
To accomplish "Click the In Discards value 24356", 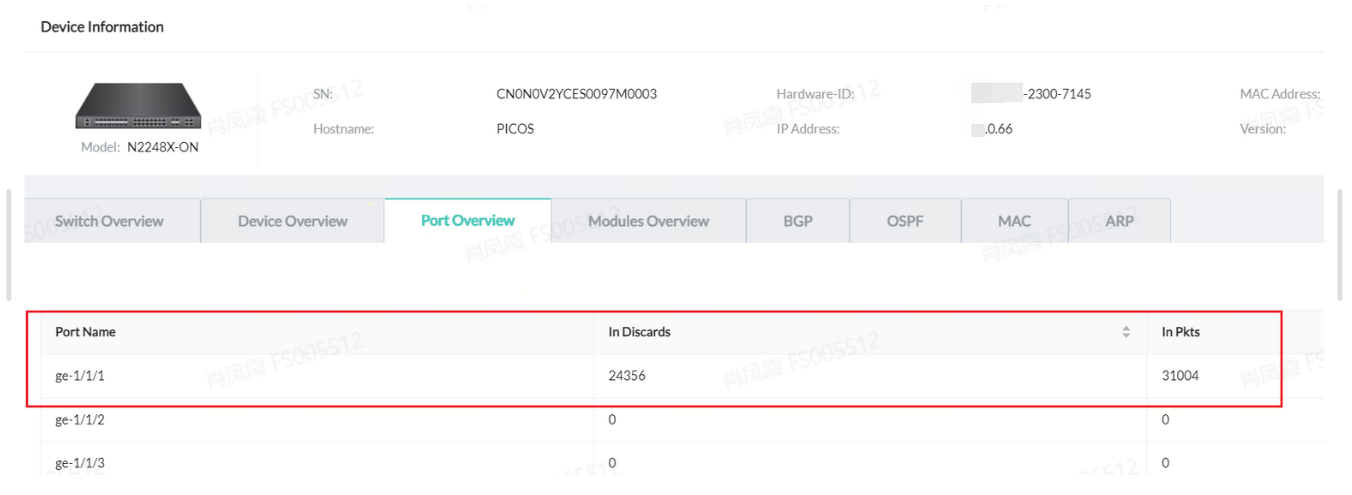I will (x=628, y=376).
